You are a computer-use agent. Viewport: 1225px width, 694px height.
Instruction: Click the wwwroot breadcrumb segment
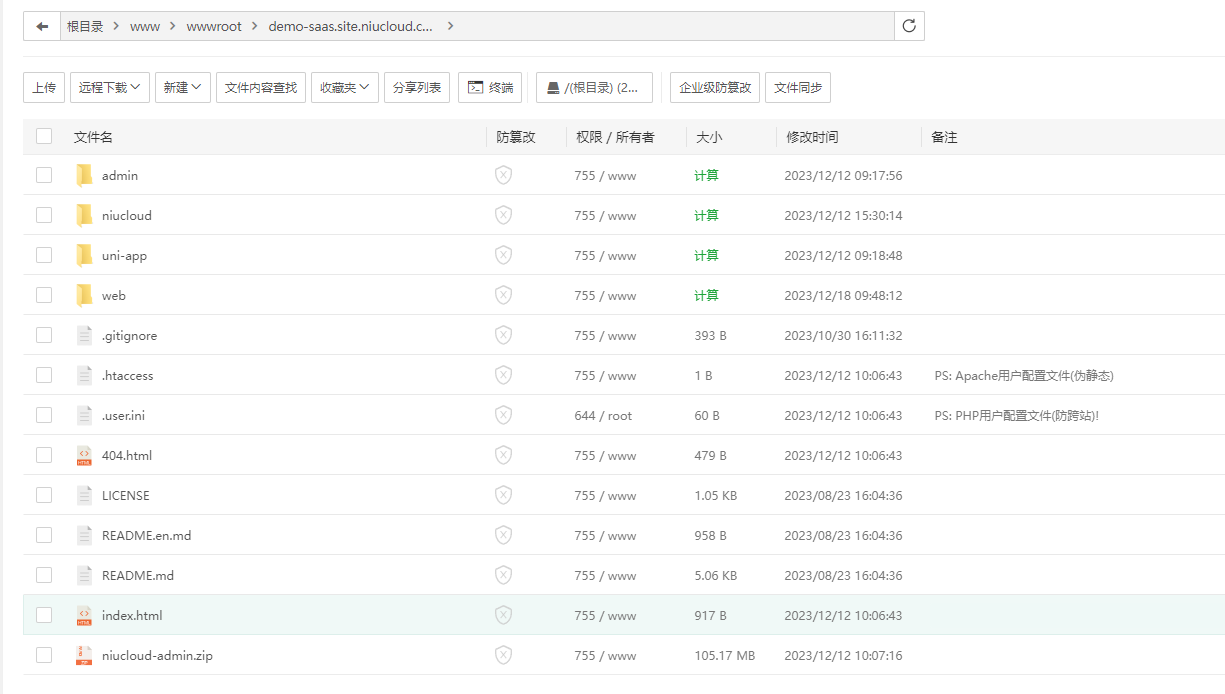(x=214, y=26)
